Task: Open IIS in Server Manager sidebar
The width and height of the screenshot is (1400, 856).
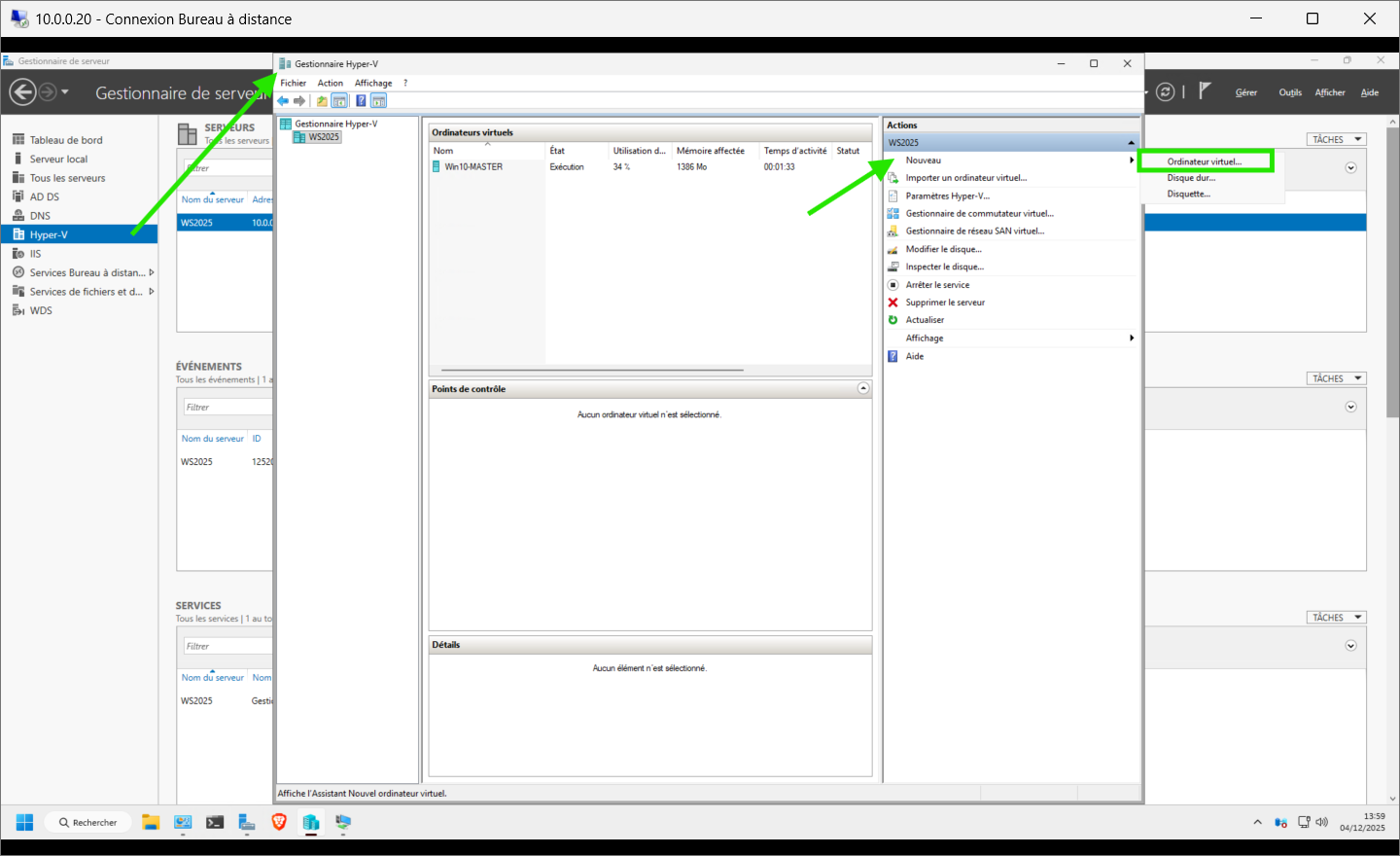Action: [x=35, y=254]
